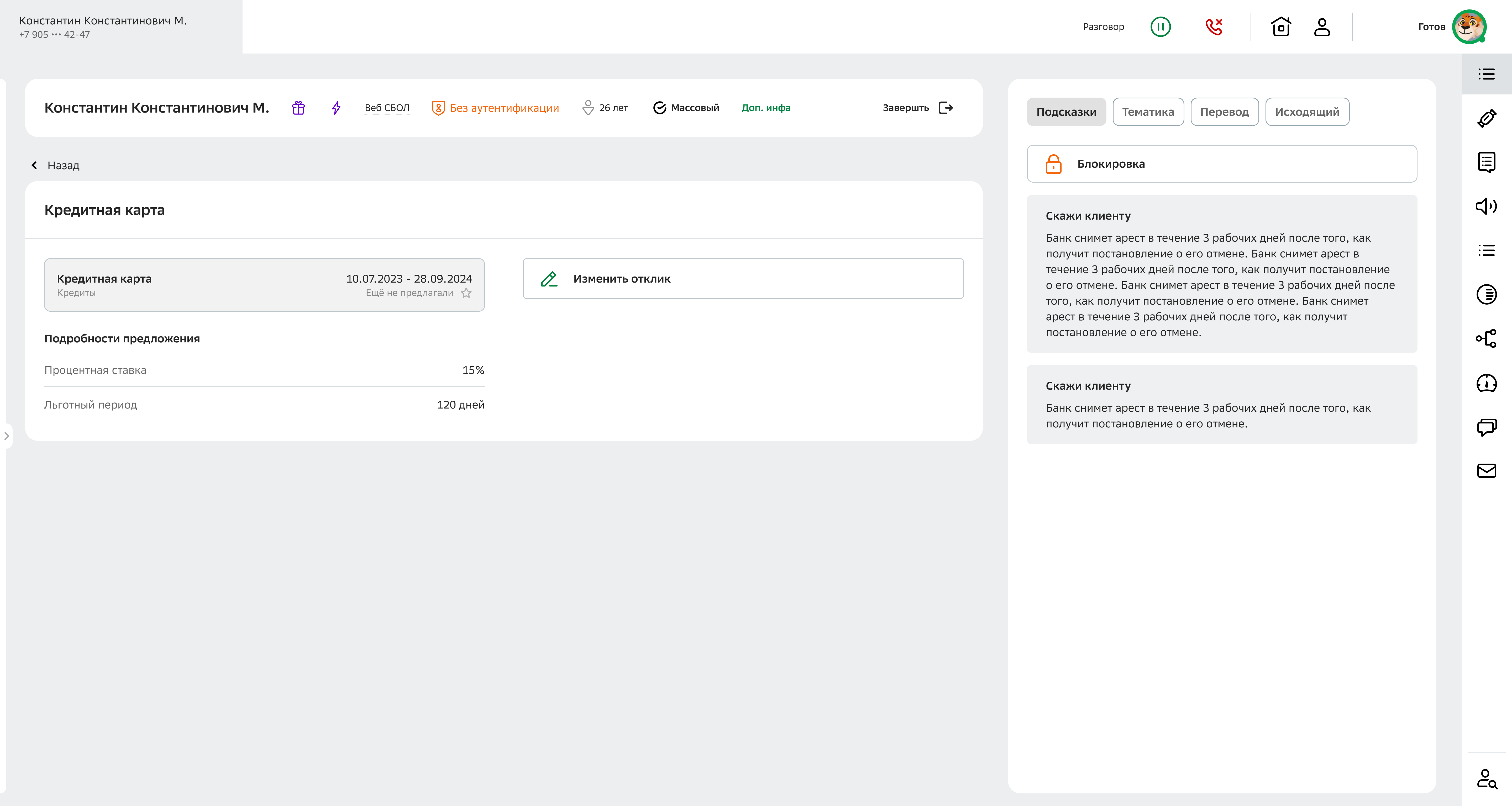Click the purple lightning bolt icon
Screen dimensions: 1512x806
pos(336,108)
